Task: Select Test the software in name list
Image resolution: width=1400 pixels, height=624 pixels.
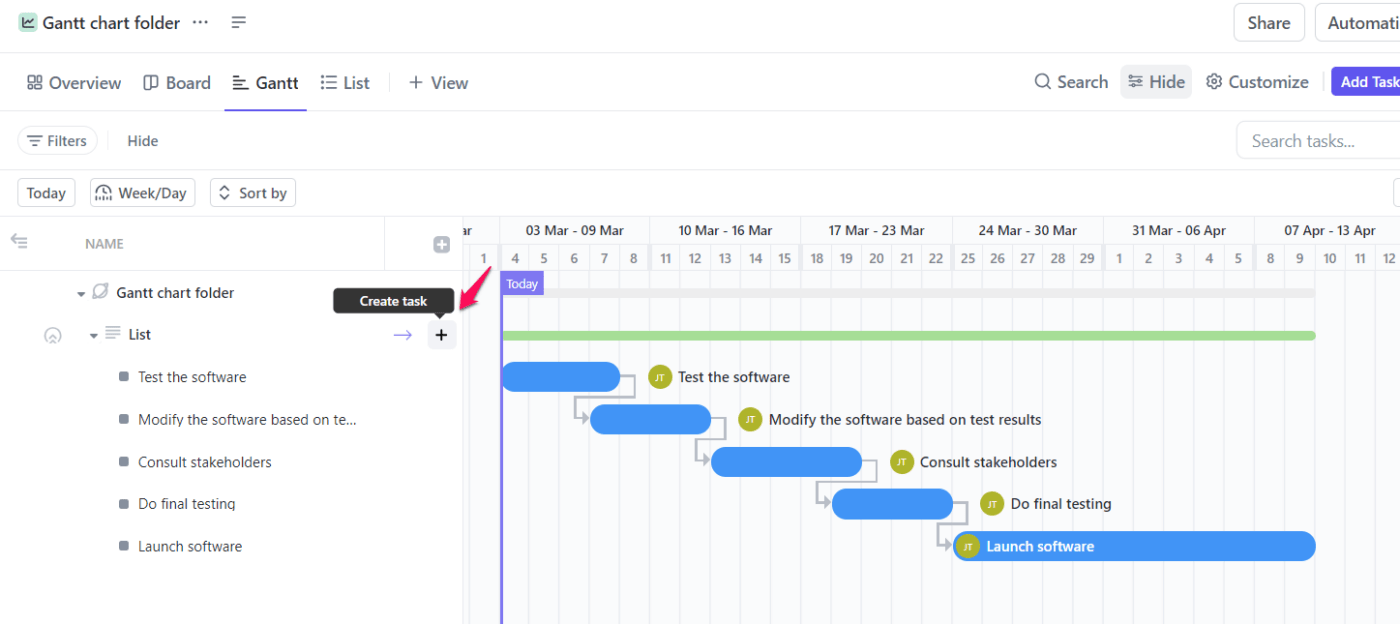Action: (x=192, y=377)
